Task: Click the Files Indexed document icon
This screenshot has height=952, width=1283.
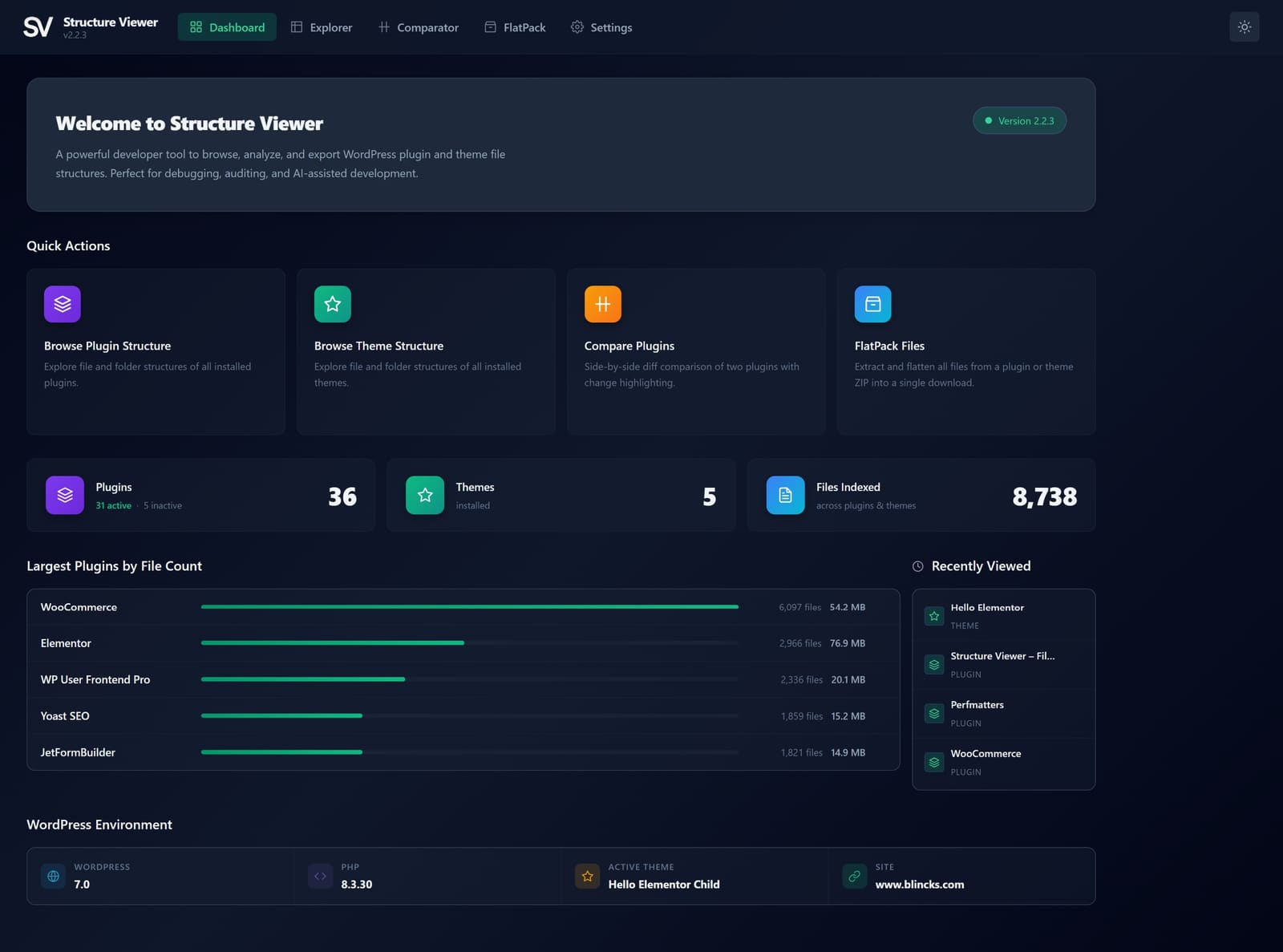Action: (786, 496)
